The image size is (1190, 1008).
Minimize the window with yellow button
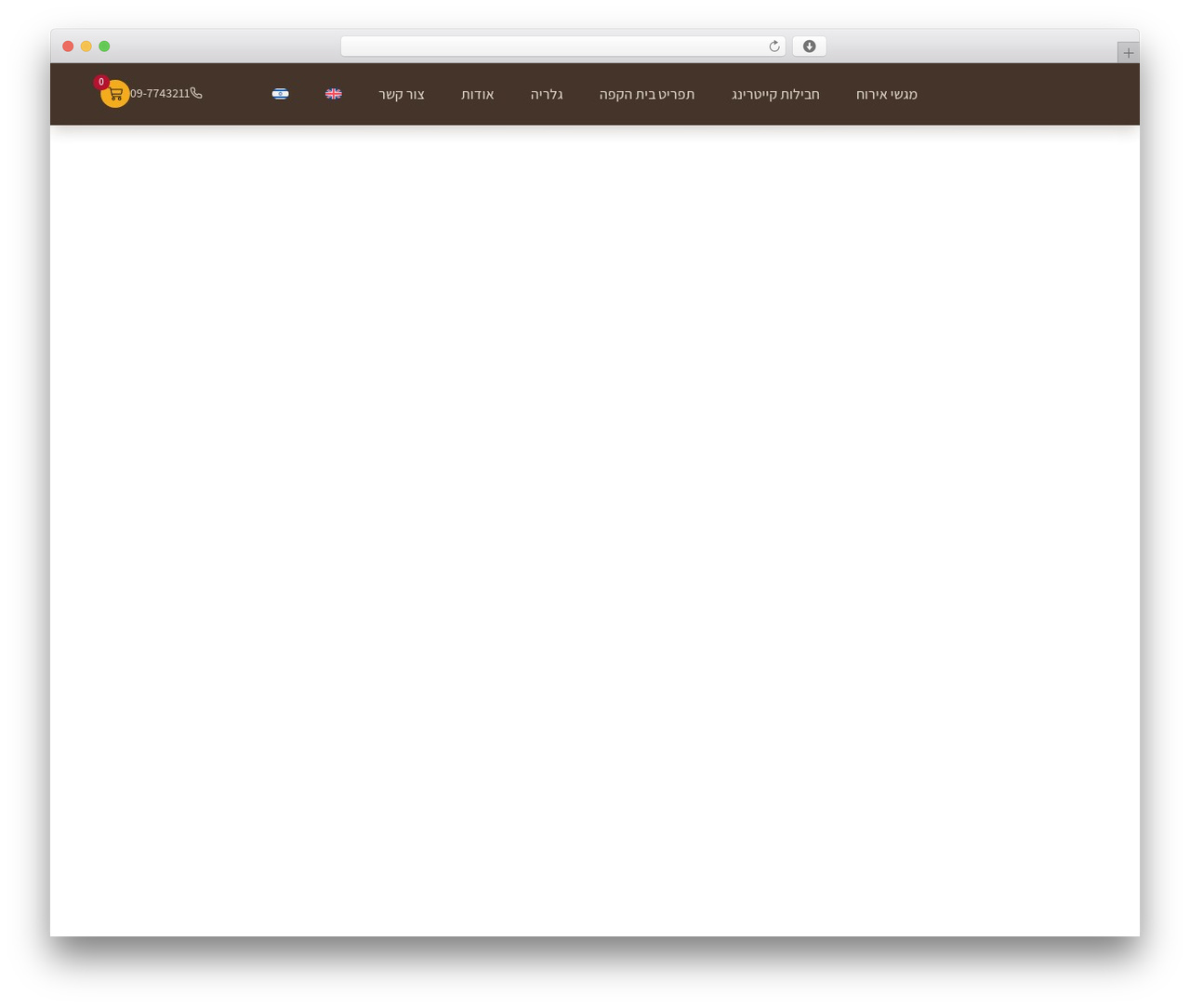(x=86, y=46)
